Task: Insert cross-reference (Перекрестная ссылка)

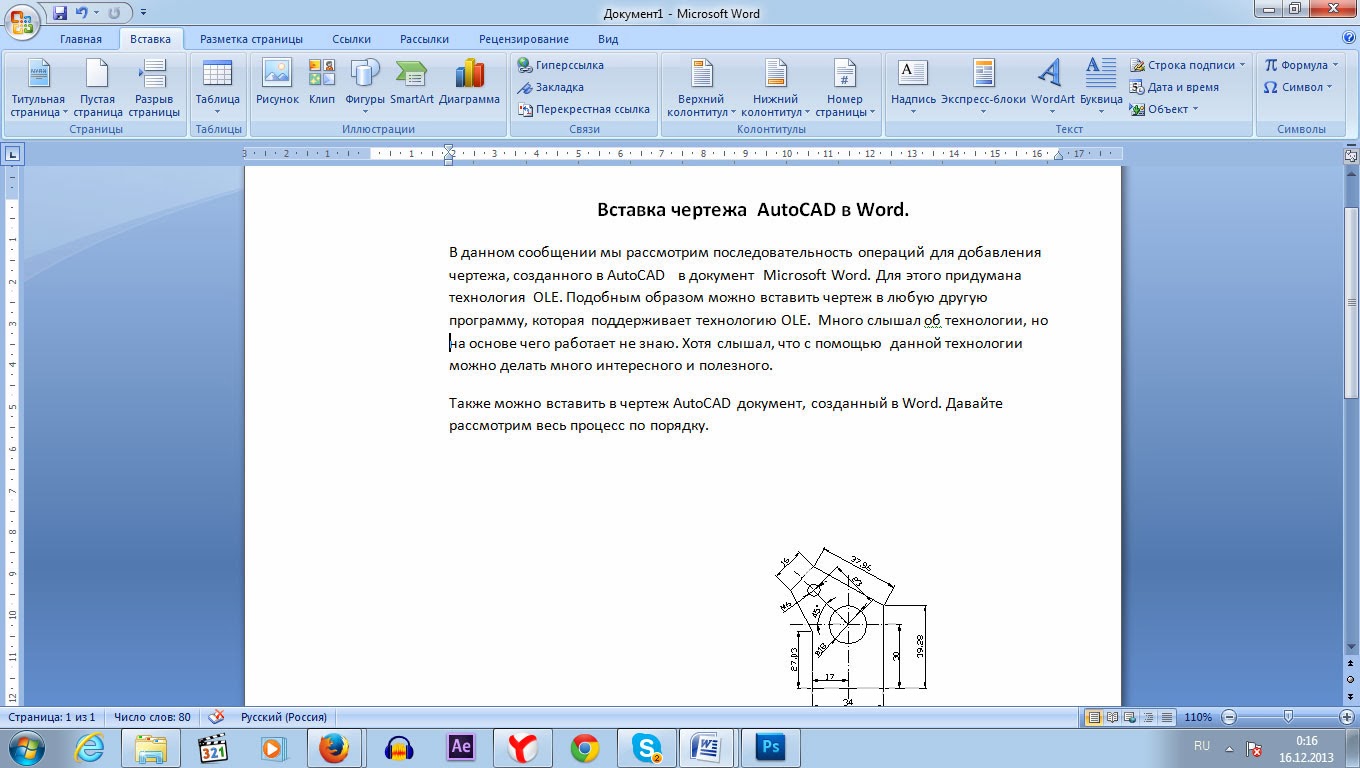Action: tap(584, 109)
